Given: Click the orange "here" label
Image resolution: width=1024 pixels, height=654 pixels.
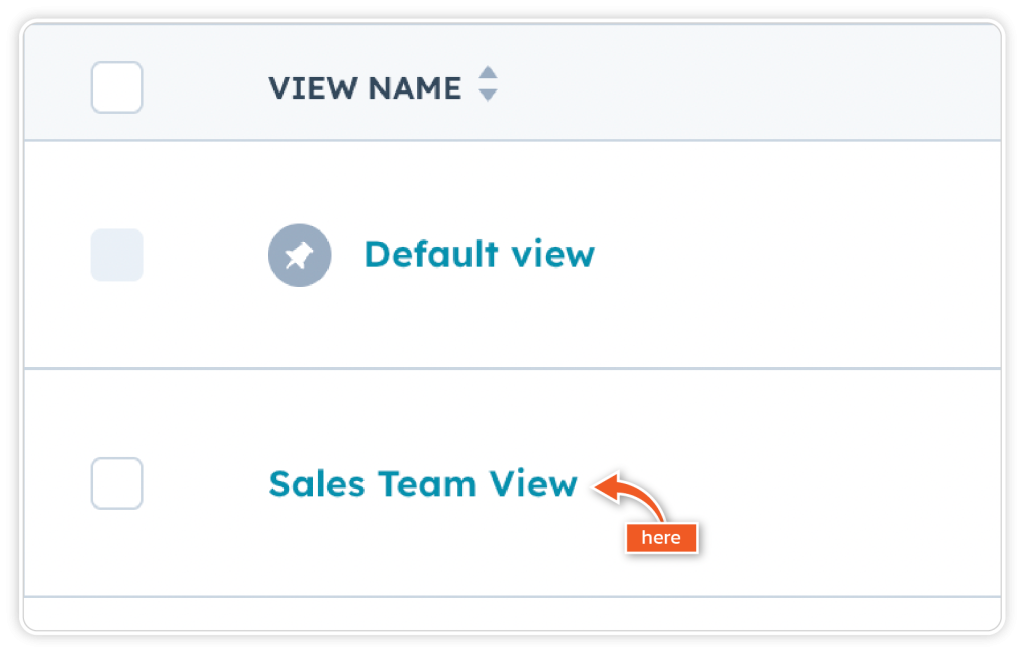Looking at the screenshot, I should click(660, 538).
